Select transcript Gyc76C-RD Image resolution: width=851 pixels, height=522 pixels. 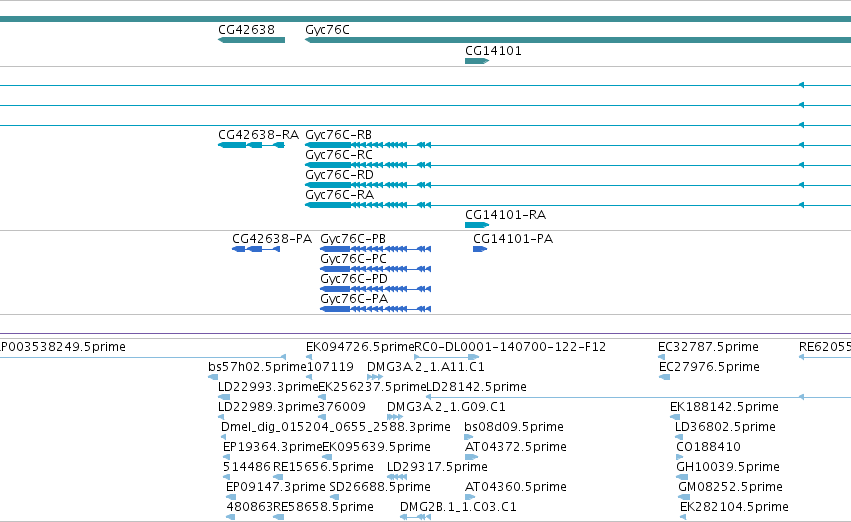pos(578,185)
